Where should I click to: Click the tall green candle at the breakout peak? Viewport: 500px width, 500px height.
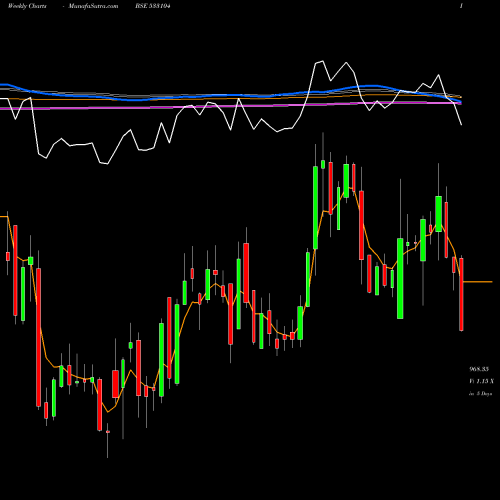pyautogui.click(x=315, y=207)
